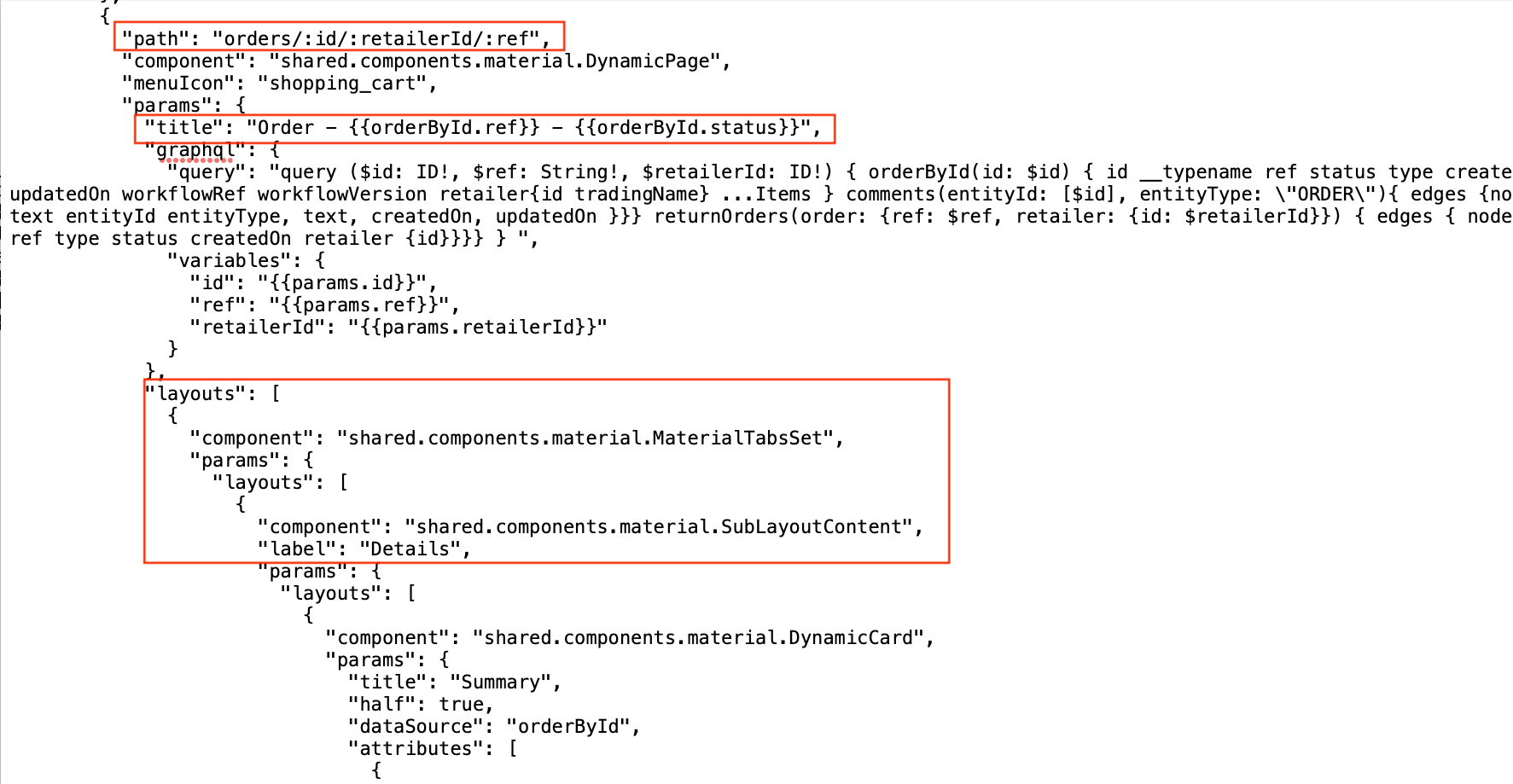The image size is (1513, 784).
Task: Click the orders/:id/:retailerId/:ref path value
Action: click(375, 38)
